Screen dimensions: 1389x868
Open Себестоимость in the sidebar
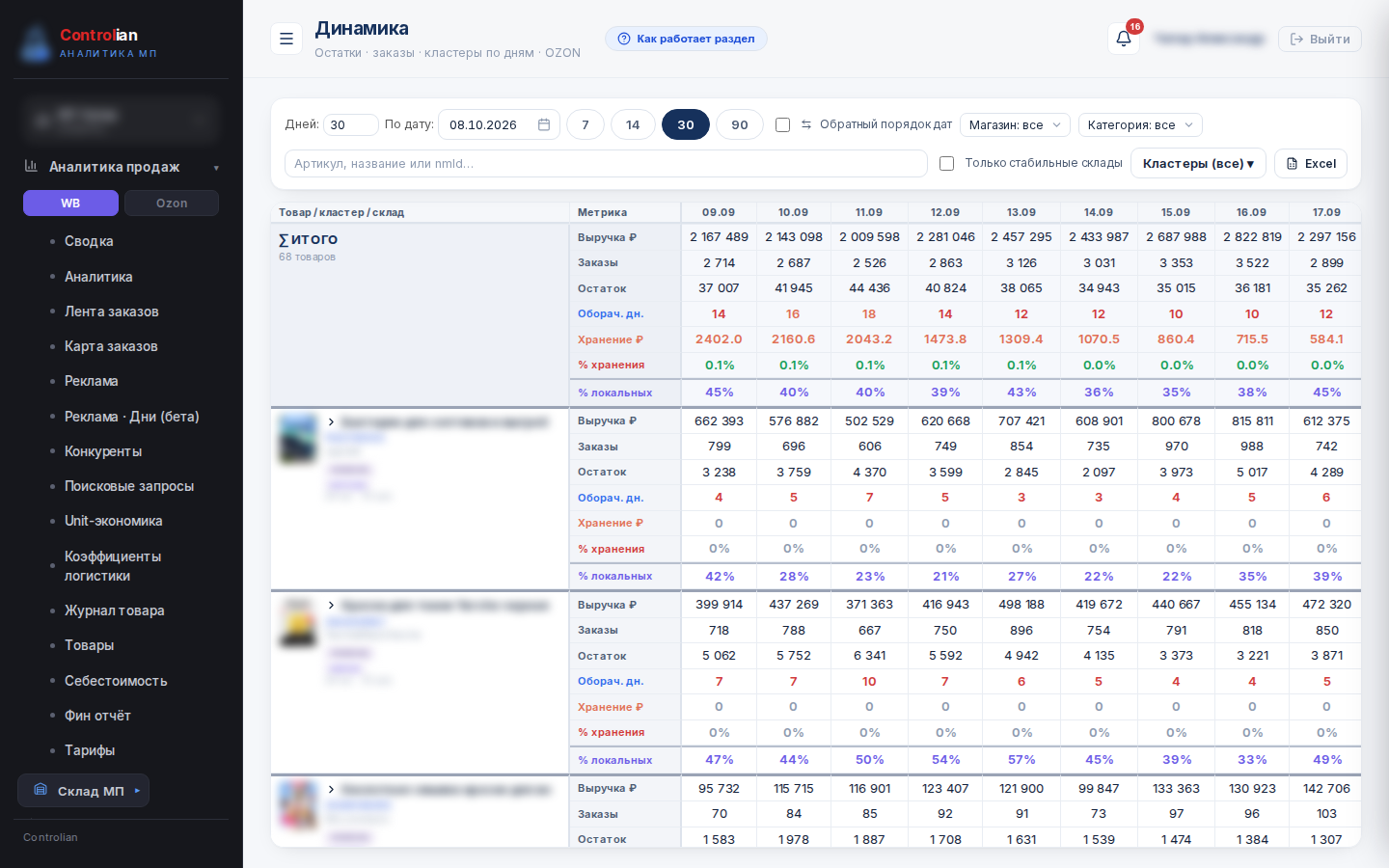pos(116,681)
